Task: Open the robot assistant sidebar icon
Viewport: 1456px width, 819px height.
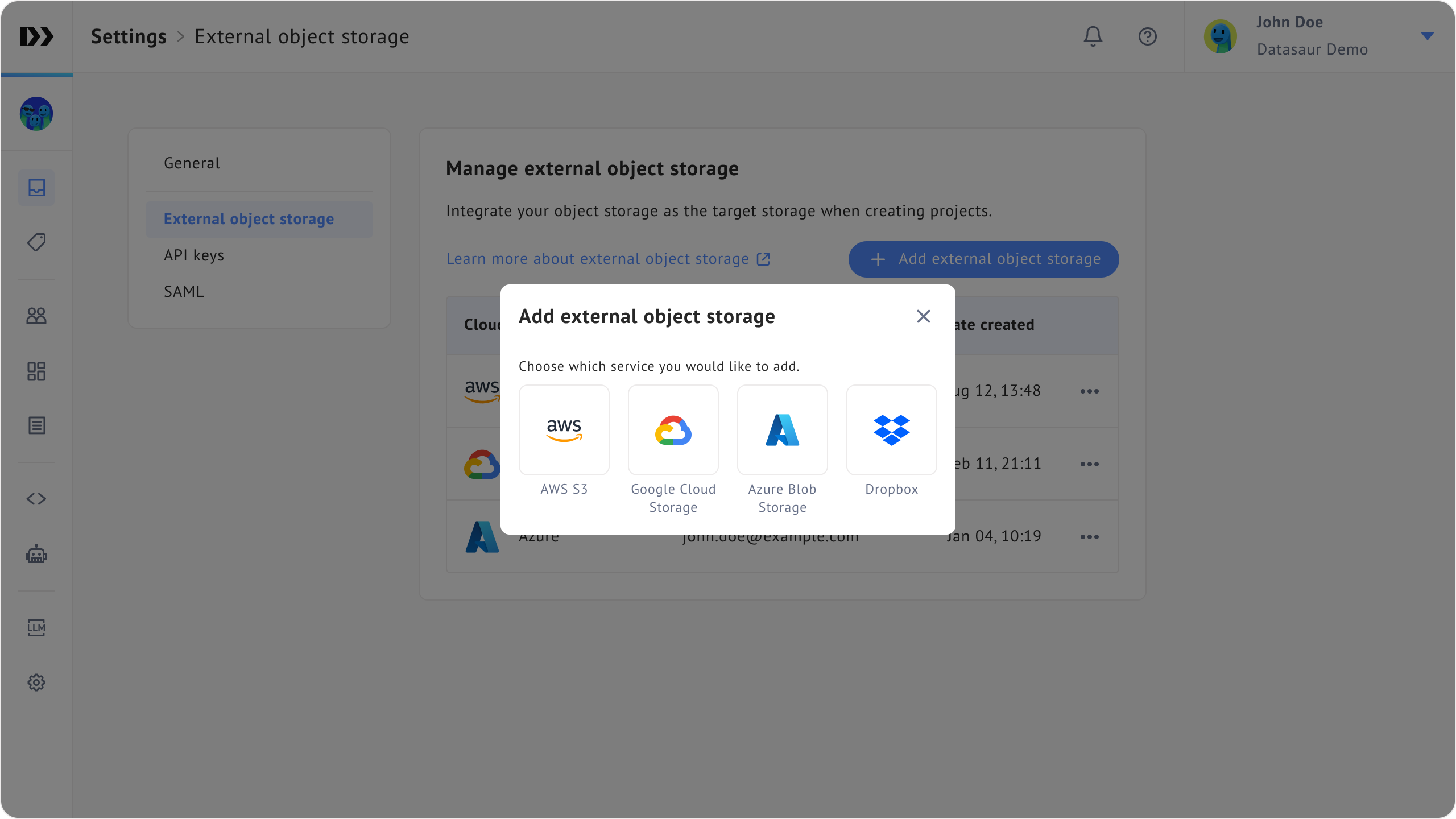Action: click(36, 554)
